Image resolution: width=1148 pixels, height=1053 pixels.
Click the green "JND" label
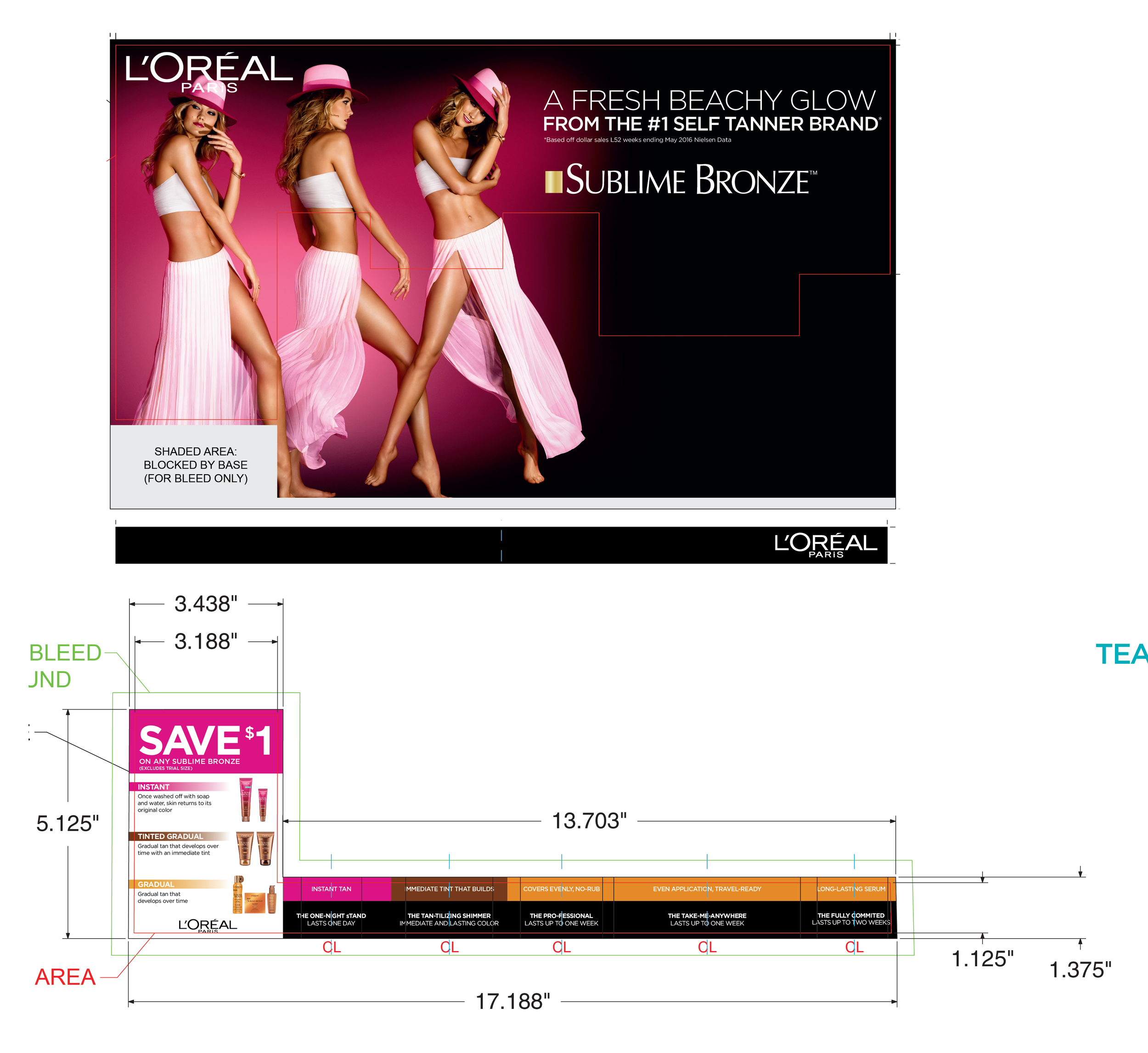point(50,679)
